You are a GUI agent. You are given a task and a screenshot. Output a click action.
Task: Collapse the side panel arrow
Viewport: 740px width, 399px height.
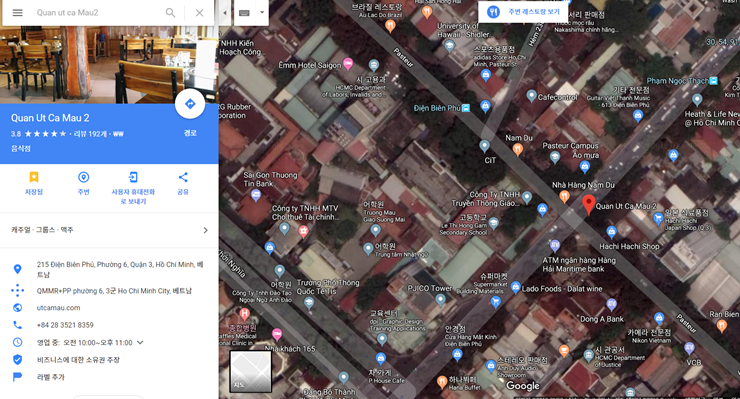coord(225,13)
